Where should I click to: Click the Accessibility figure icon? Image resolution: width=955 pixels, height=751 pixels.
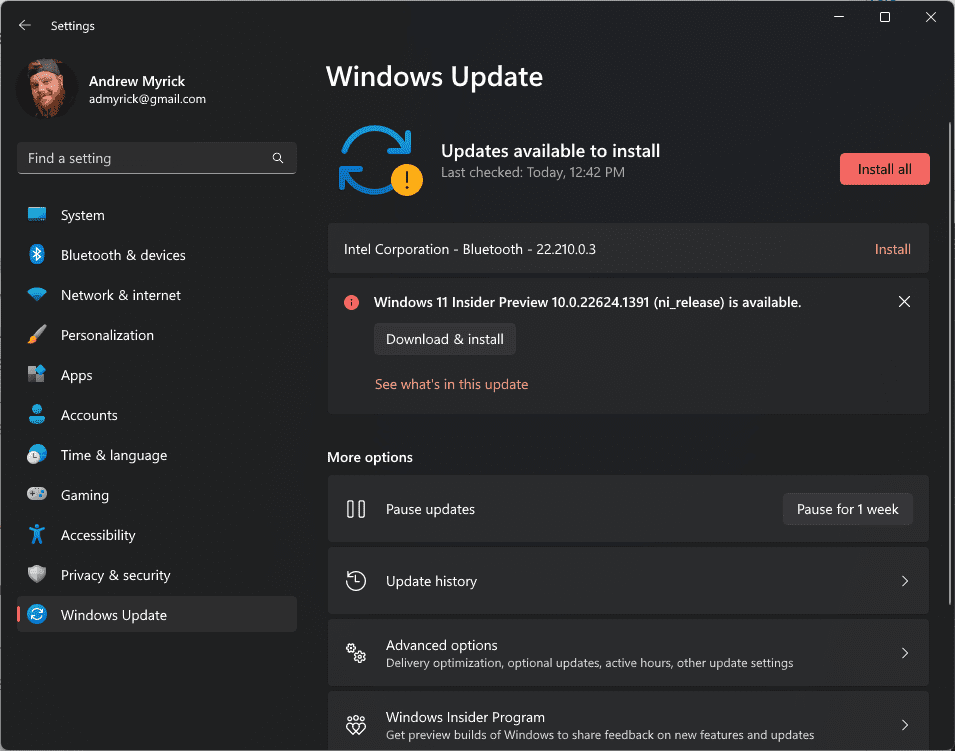coord(37,534)
